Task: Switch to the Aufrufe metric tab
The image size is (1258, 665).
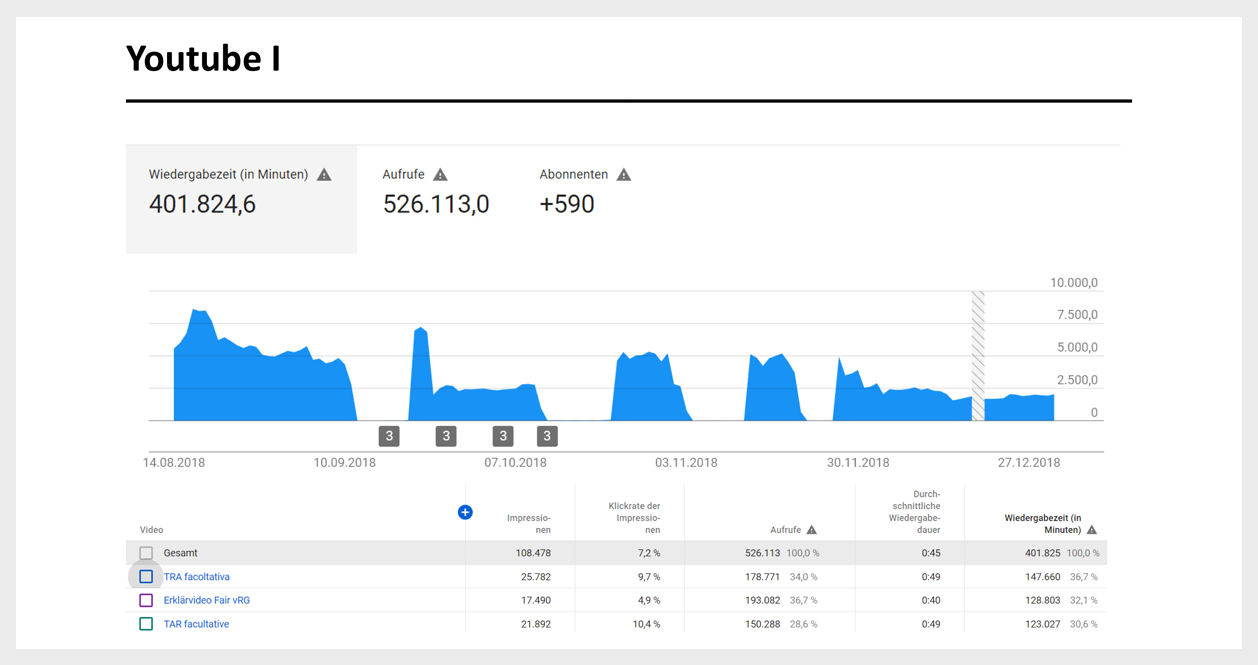Action: 436,198
